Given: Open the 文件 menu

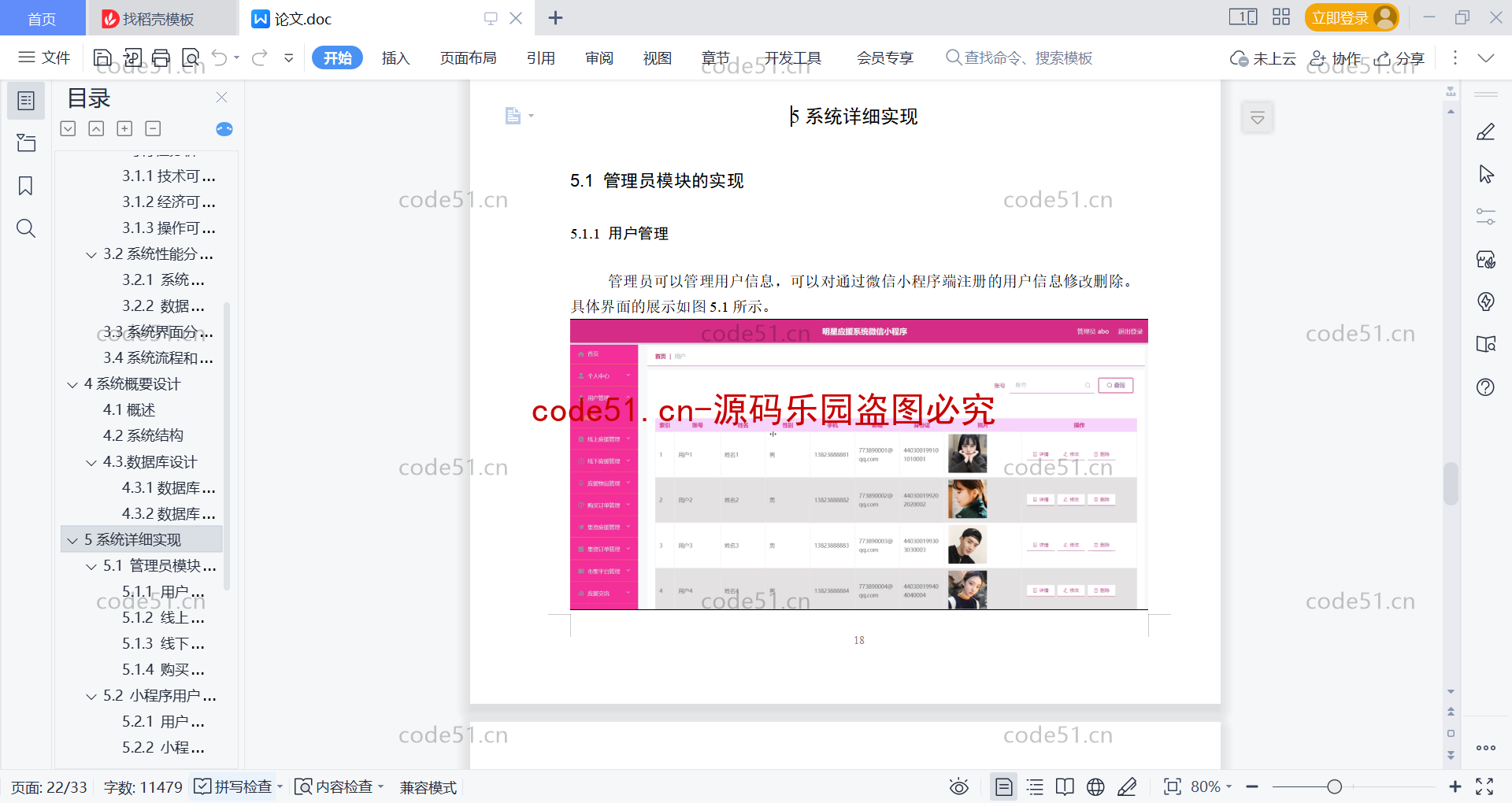Looking at the screenshot, I should (x=44, y=57).
